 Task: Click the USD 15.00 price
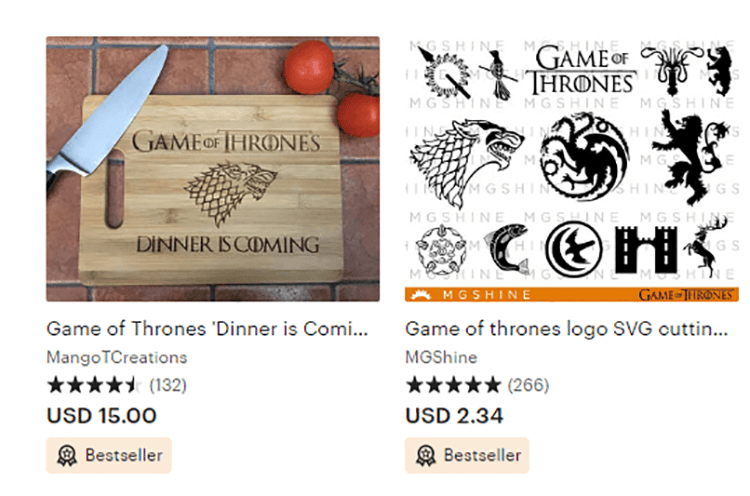[101, 416]
